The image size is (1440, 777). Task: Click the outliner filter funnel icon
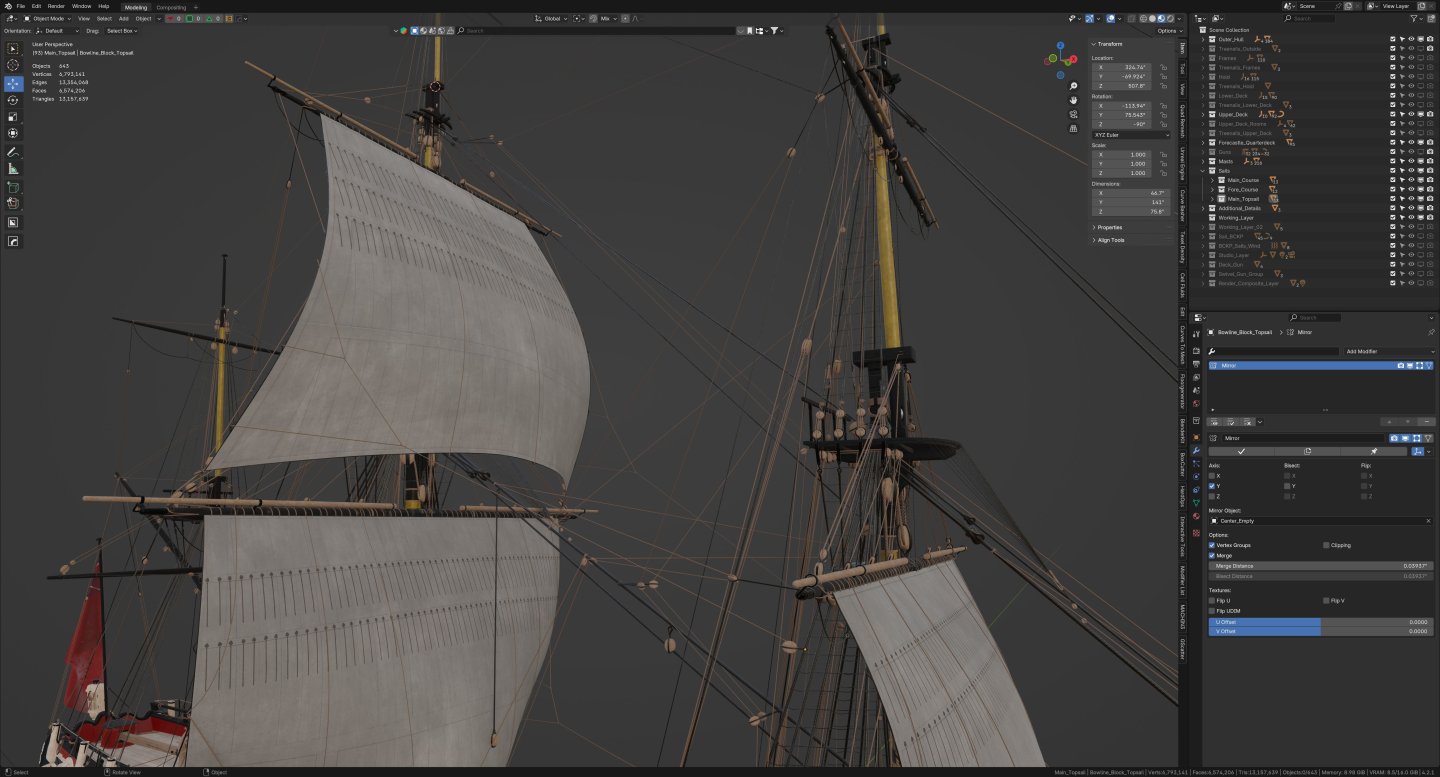(1415, 18)
